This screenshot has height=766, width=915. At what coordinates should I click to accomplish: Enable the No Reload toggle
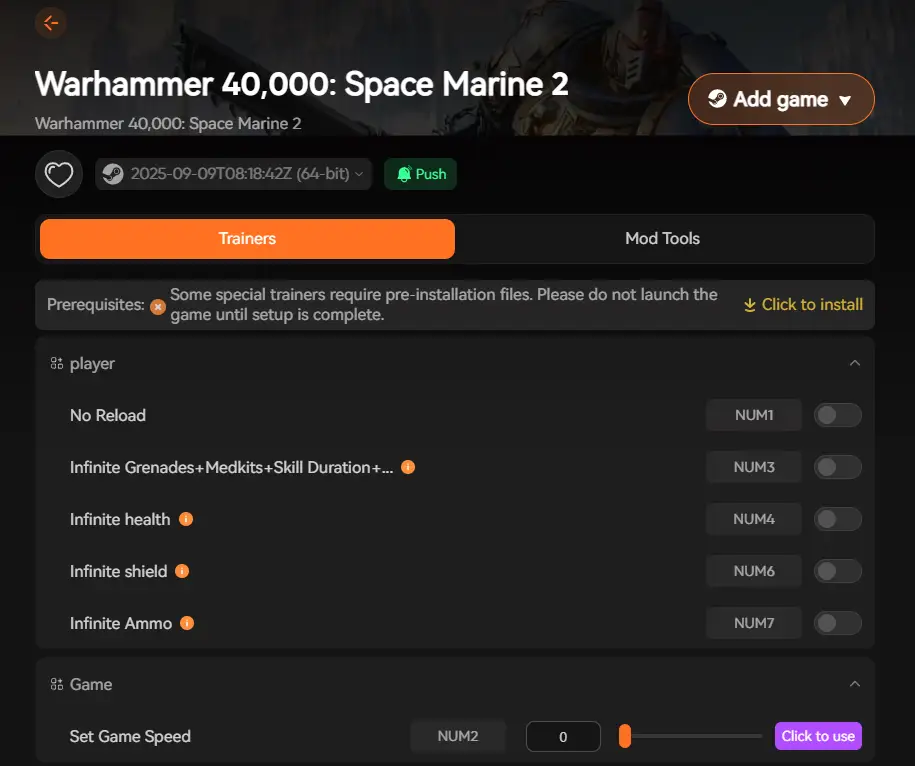pos(837,415)
